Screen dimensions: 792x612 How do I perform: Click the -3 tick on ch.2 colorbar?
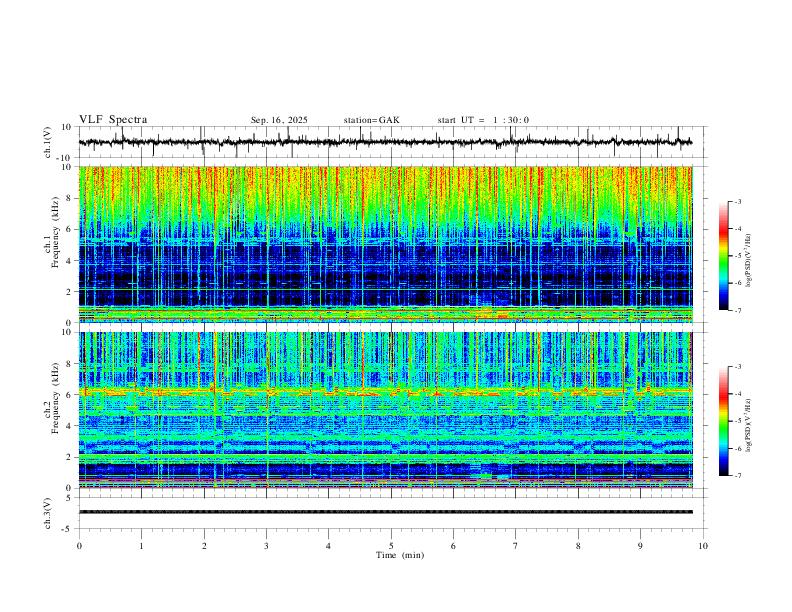point(738,367)
